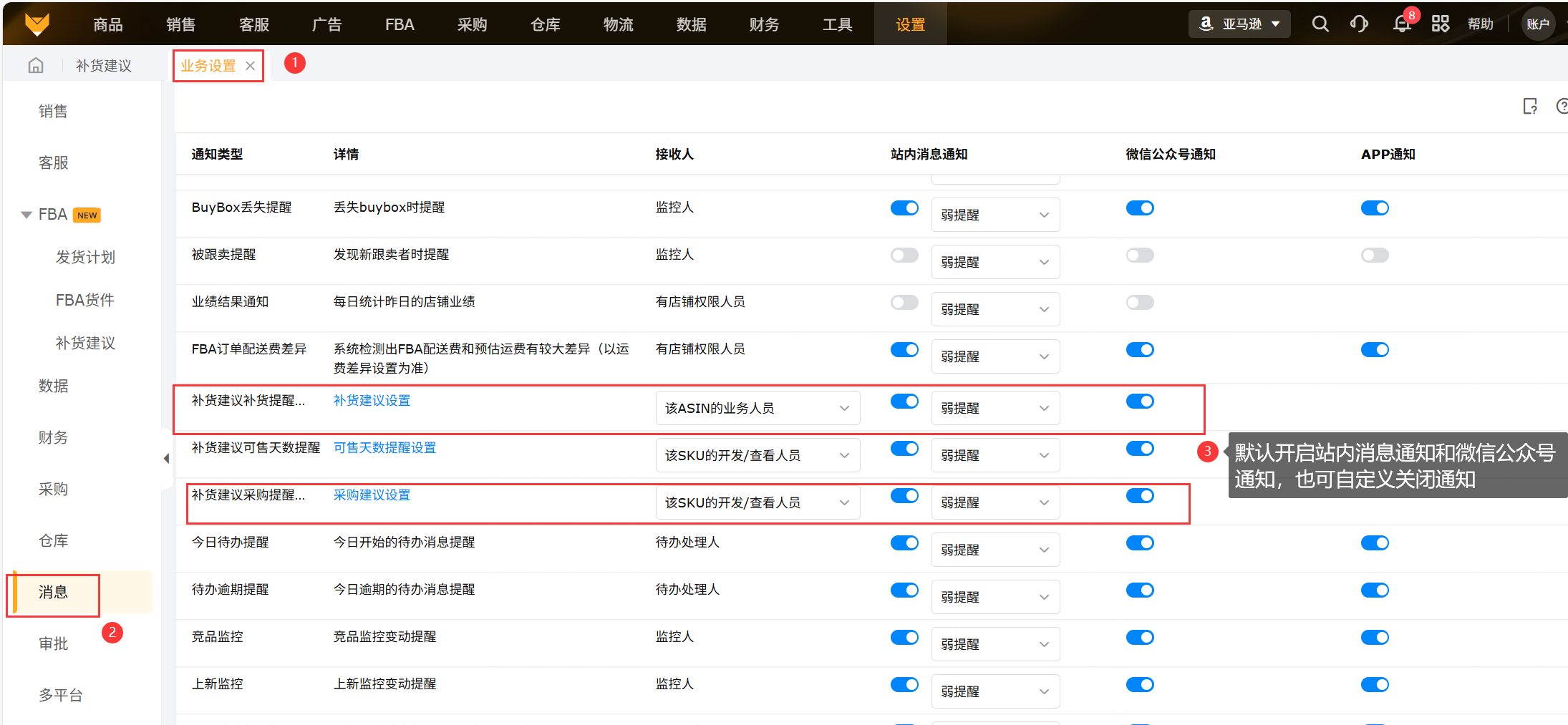Open the 账户 avatar menu
Viewport: 1568px width, 725px height.
click(1538, 24)
